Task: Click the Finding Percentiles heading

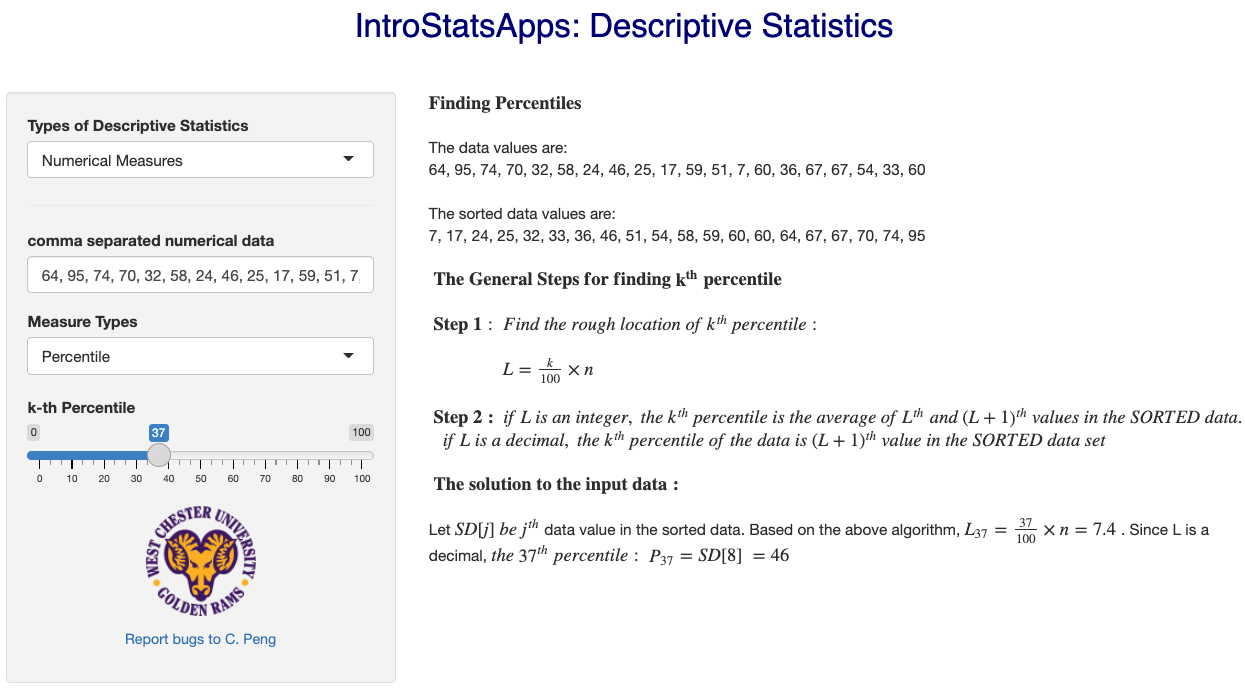Action: click(x=504, y=103)
